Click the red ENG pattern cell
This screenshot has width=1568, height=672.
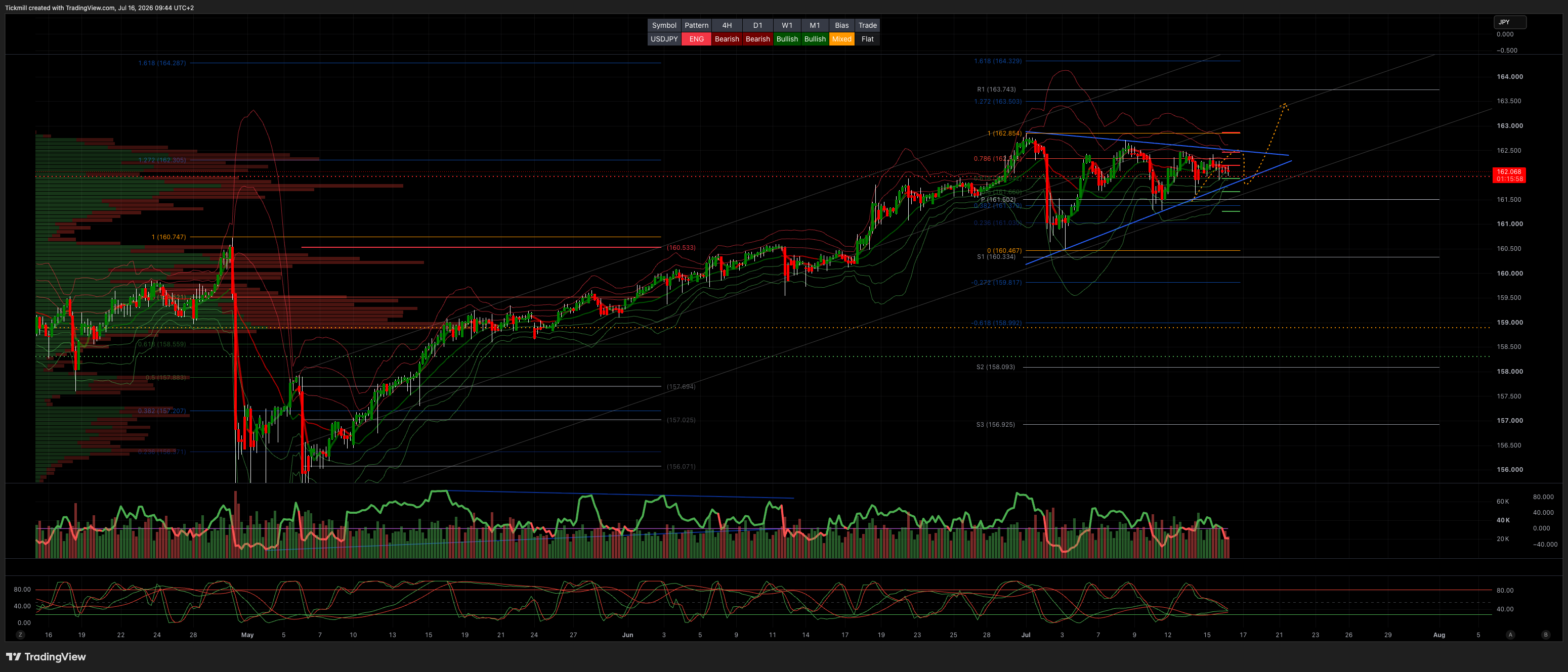[x=696, y=39]
